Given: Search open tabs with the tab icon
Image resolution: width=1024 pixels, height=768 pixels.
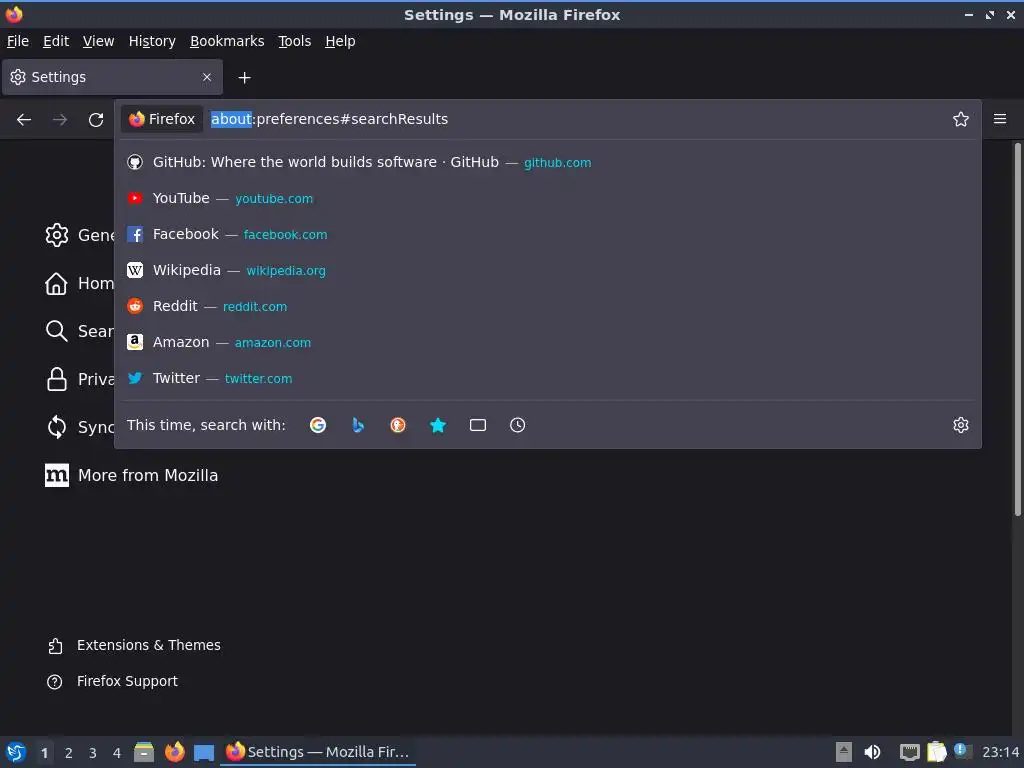Looking at the screenshot, I should point(477,425).
